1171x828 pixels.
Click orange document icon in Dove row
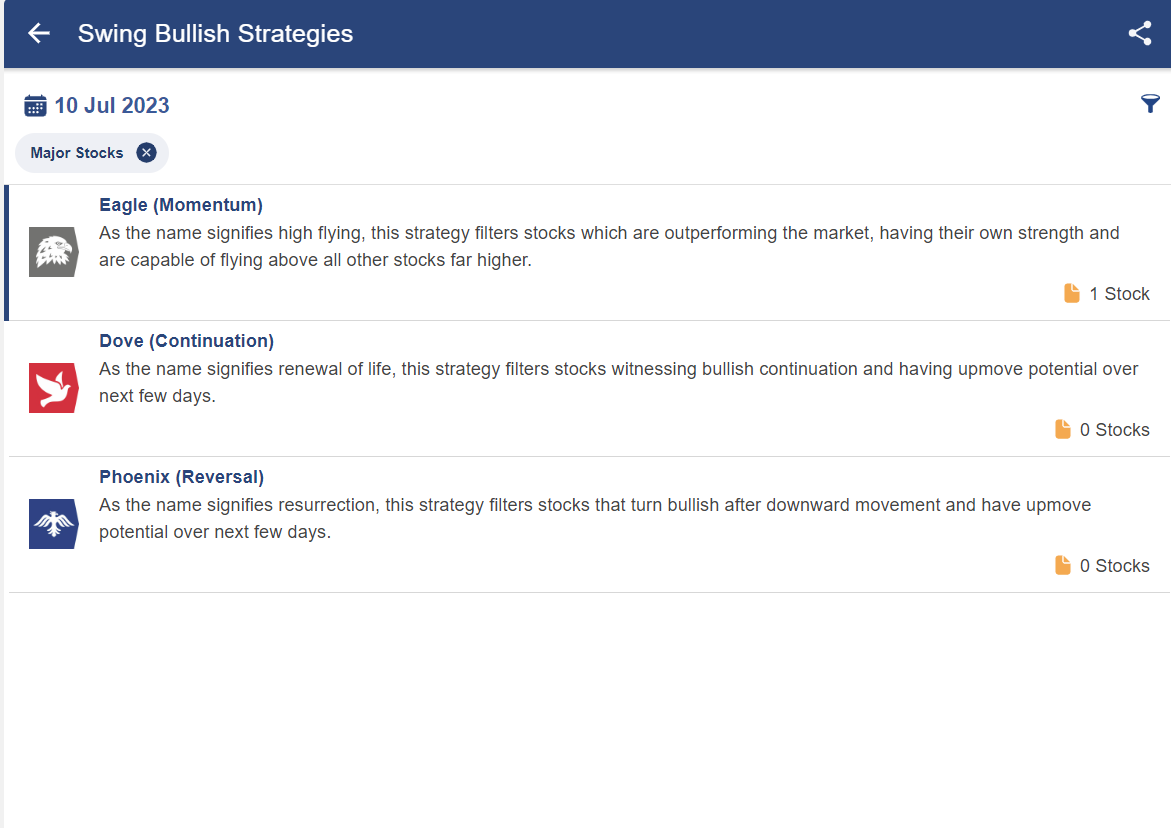1063,429
